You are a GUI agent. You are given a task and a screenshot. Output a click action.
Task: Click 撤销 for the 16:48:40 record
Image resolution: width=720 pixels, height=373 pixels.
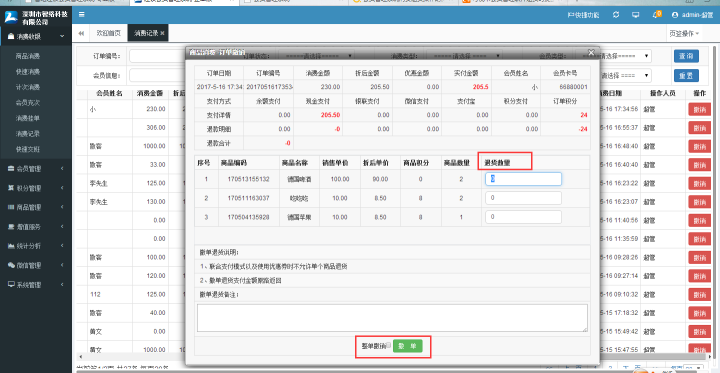pyautogui.click(x=699, y=147)
